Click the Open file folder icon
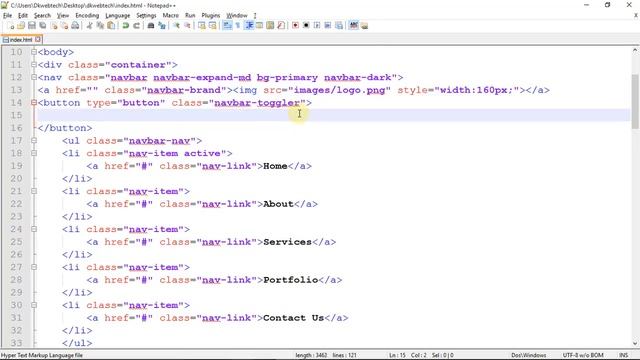The image size is (640, 360). [21, 26]
